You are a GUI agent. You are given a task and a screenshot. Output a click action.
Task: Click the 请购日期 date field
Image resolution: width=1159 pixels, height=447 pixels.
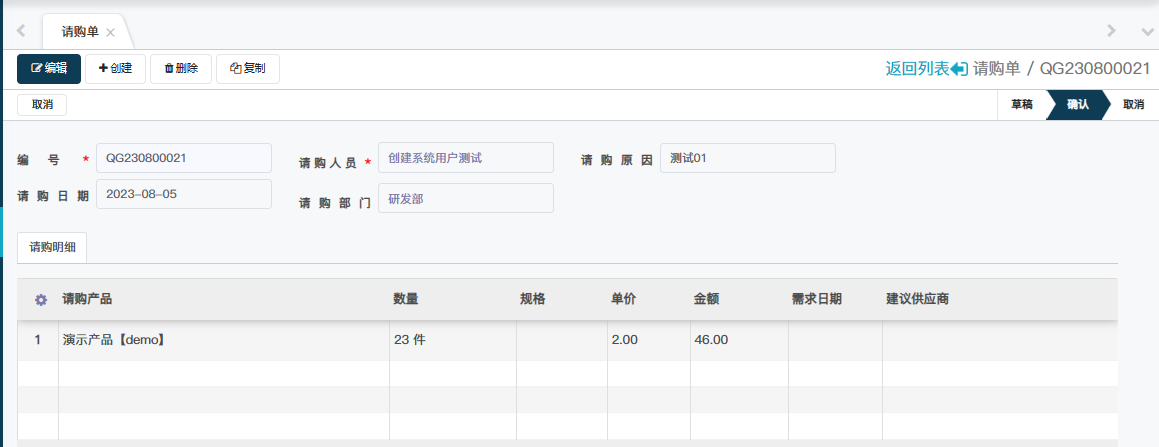183,194
